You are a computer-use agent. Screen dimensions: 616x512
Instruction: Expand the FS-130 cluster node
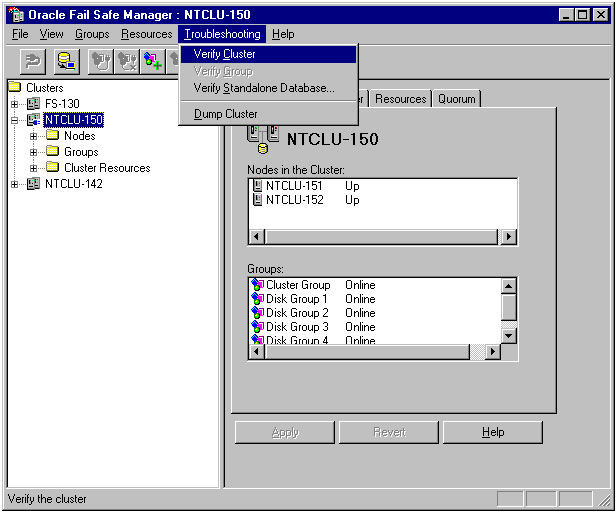coord(15,104)
